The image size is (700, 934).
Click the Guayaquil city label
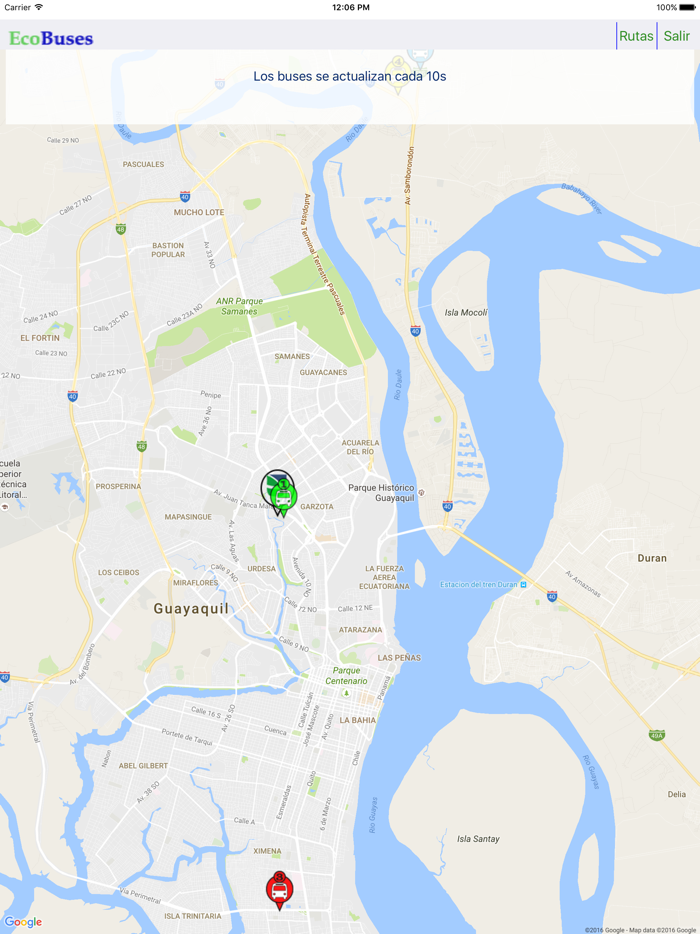[191, 609]
